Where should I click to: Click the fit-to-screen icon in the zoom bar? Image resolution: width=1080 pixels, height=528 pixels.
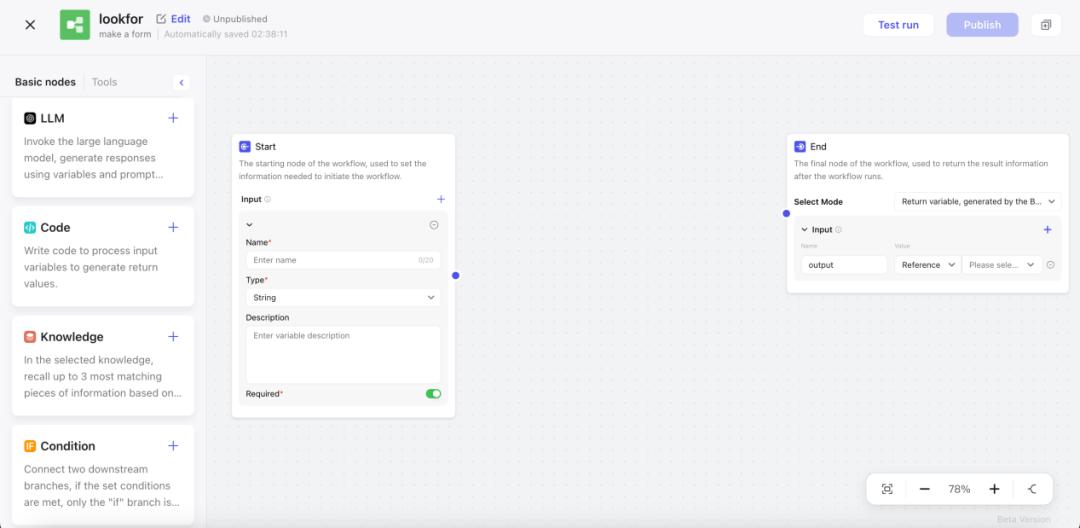click(x=887, y=489)
